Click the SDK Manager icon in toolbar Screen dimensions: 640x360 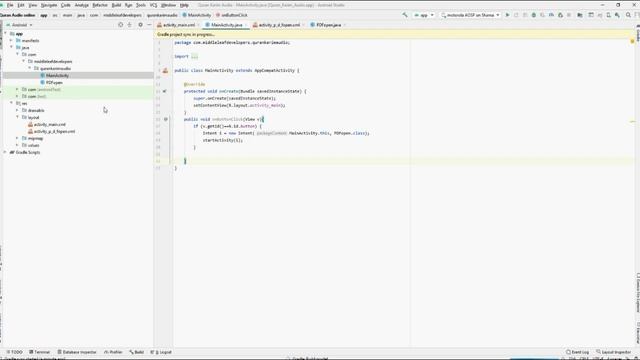(617, 15)
